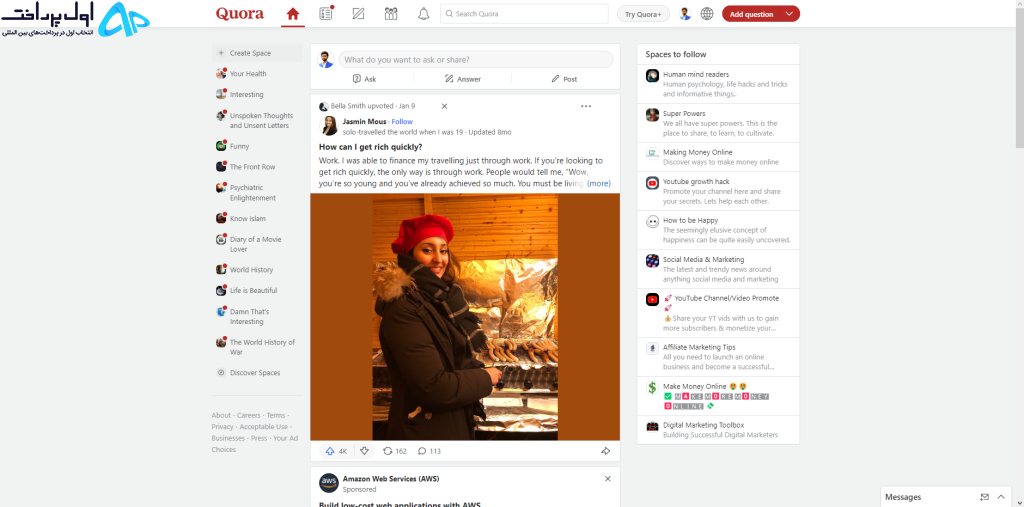Select the Post option under the share box
The width and height of the screenshot is (1024, 507).
pos(564,79)
